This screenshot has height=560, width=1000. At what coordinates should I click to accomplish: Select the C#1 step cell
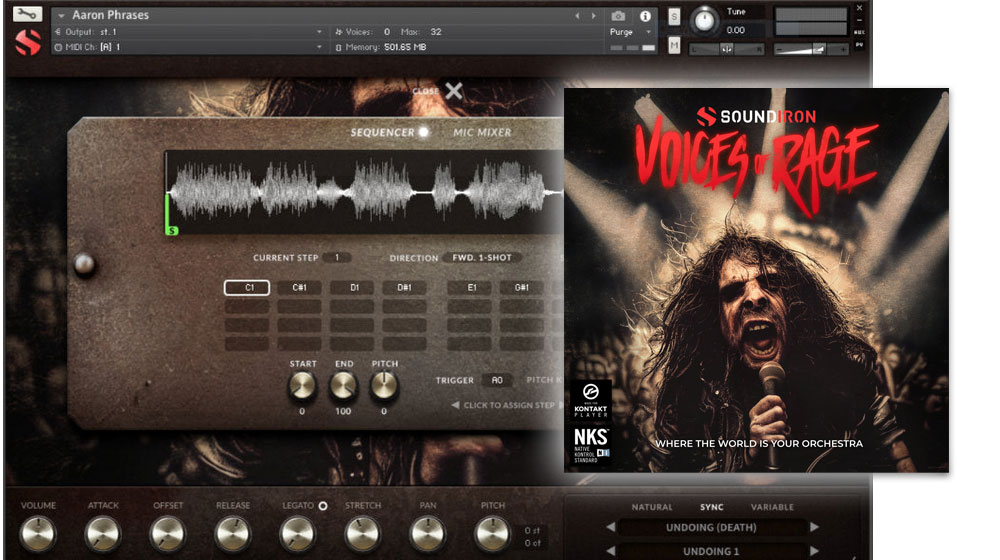[x=299, y=288]
